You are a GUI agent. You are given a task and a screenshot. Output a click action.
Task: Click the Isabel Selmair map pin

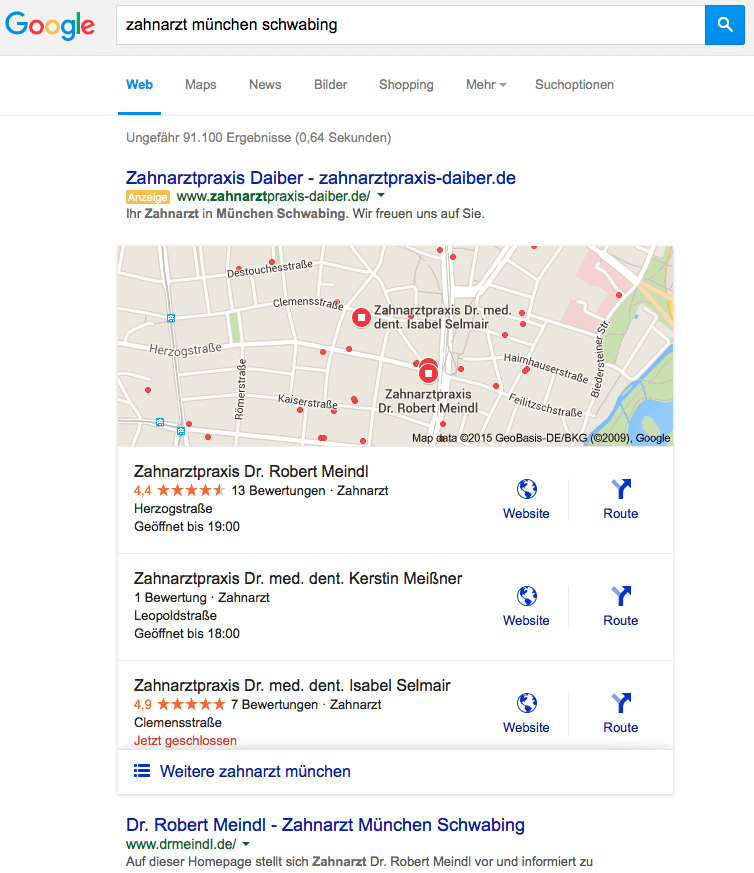tap(361, 318)
